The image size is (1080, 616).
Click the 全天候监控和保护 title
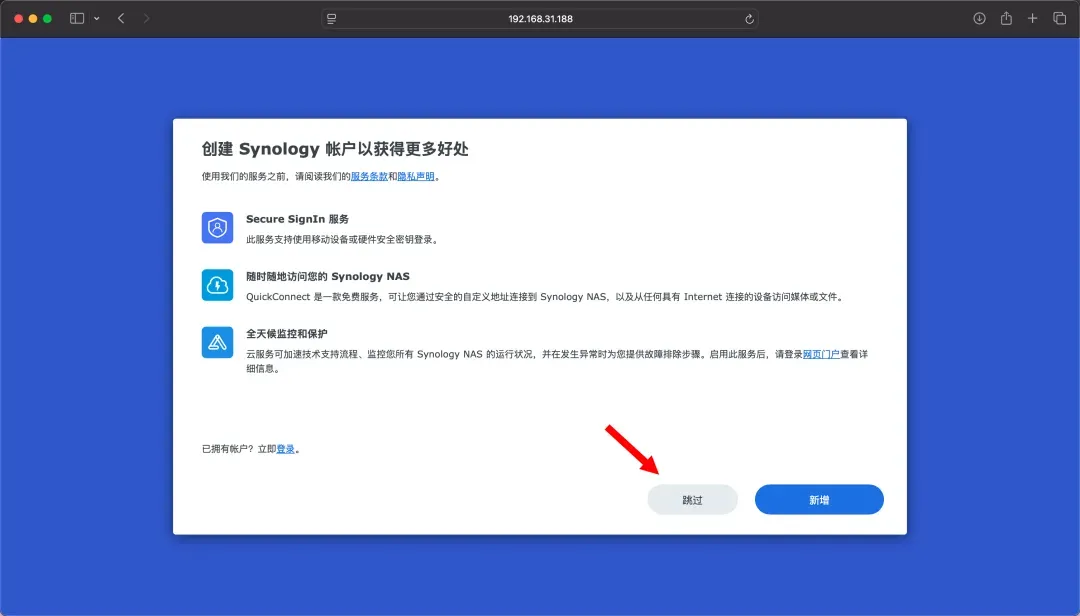tap(287, 333)
